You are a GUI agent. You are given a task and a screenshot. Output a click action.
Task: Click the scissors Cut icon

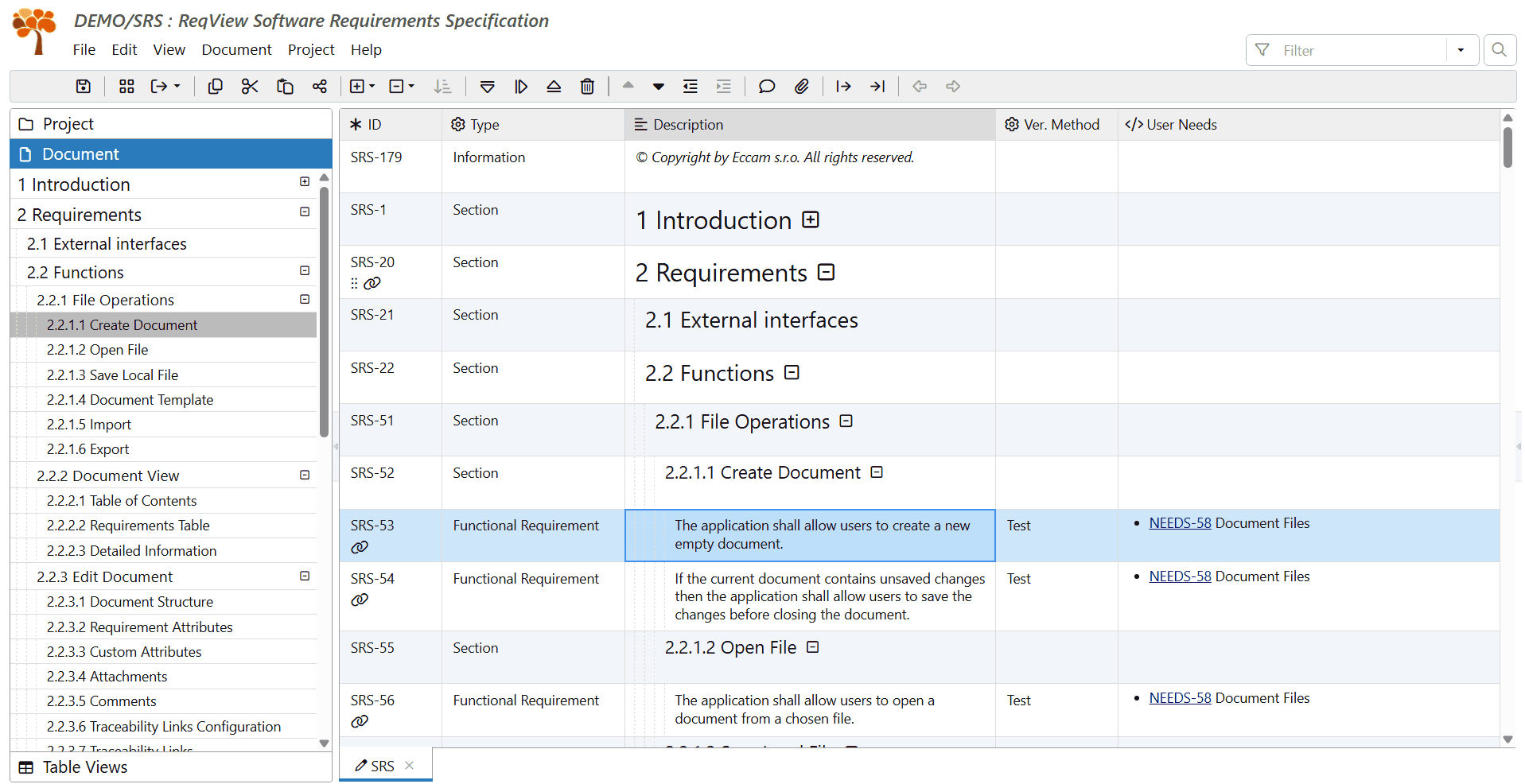(250, 87)
